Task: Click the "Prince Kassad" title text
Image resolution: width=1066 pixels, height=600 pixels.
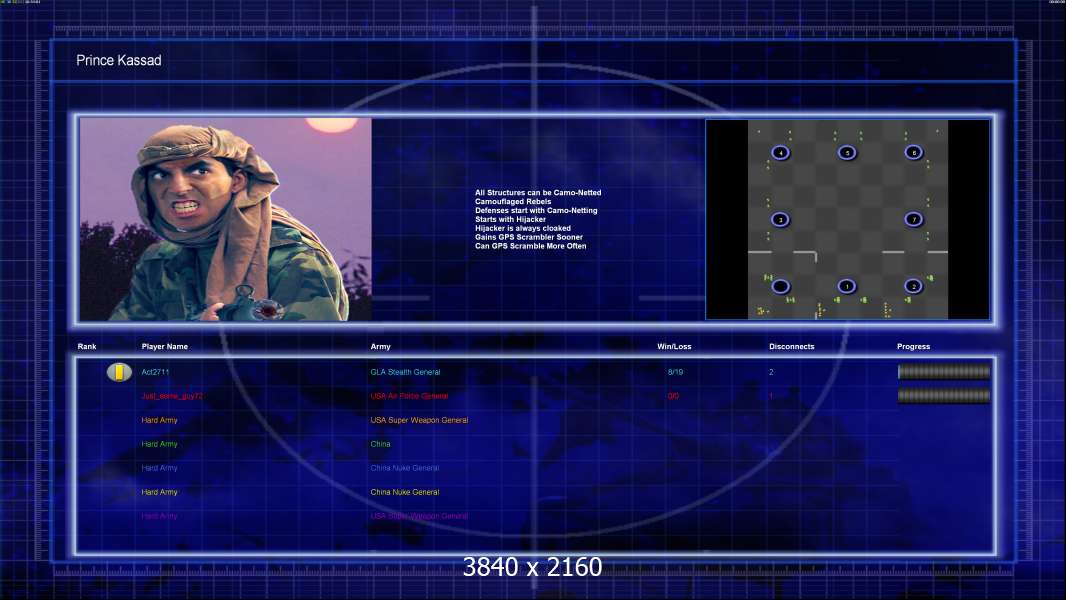Action: coord(119,60)
